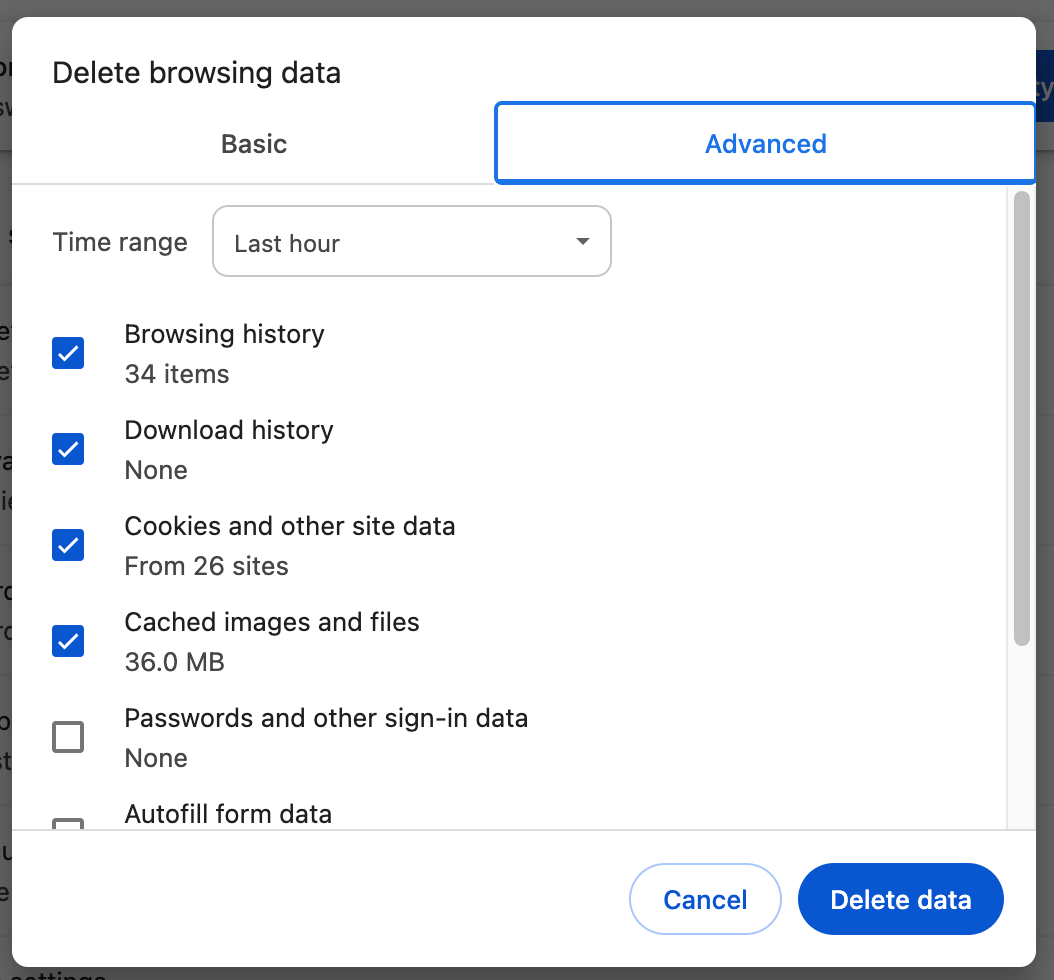Uncheck "Cached images and files"
Viewport: 1054px width, 980px height.
(67, 641)
